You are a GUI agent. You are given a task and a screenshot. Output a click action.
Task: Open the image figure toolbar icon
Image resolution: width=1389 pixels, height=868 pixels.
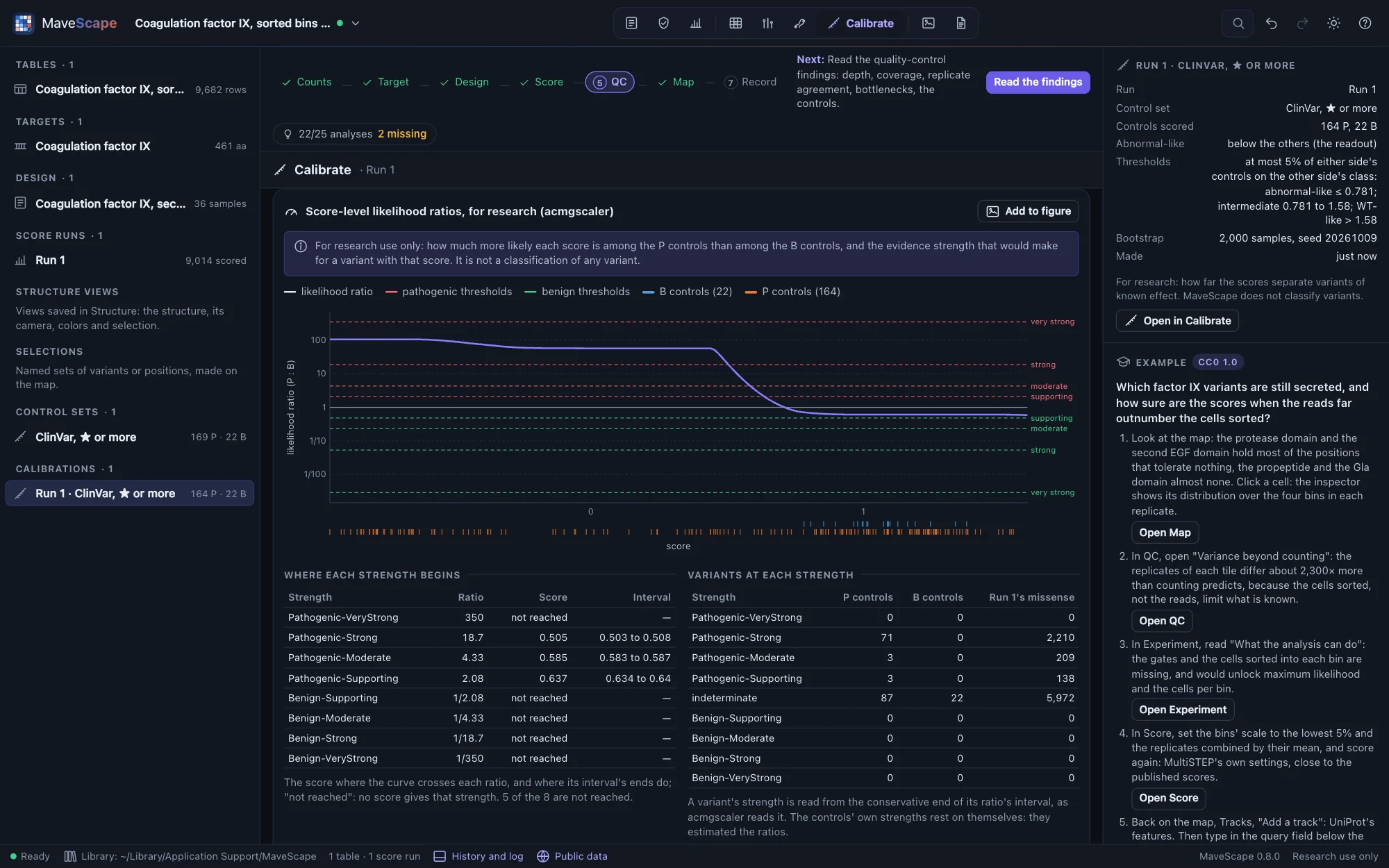coord(929,23)
